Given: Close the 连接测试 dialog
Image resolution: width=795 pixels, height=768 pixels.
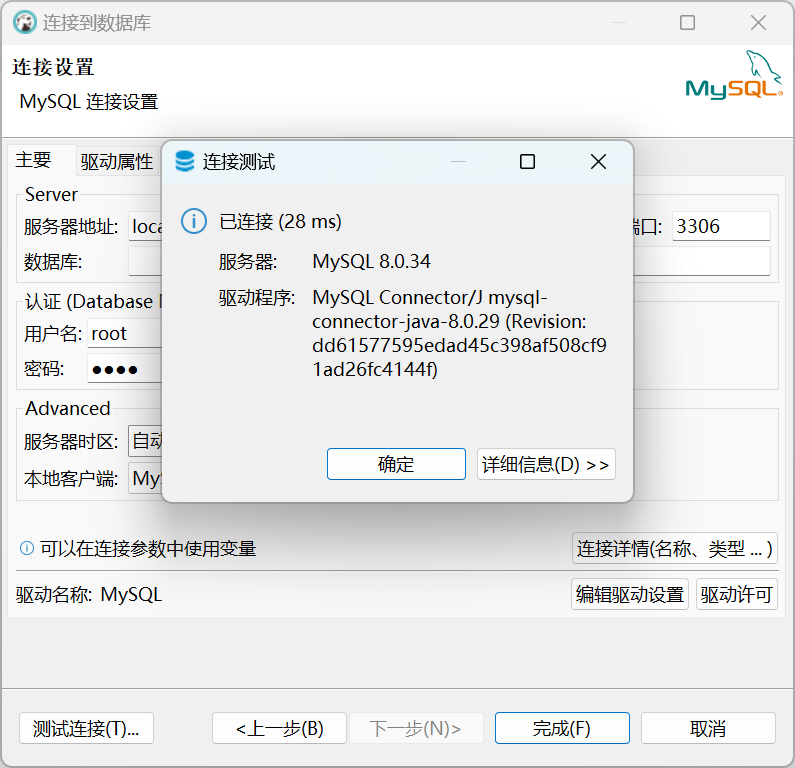Looking at the screenshot, I should [598, 162].
